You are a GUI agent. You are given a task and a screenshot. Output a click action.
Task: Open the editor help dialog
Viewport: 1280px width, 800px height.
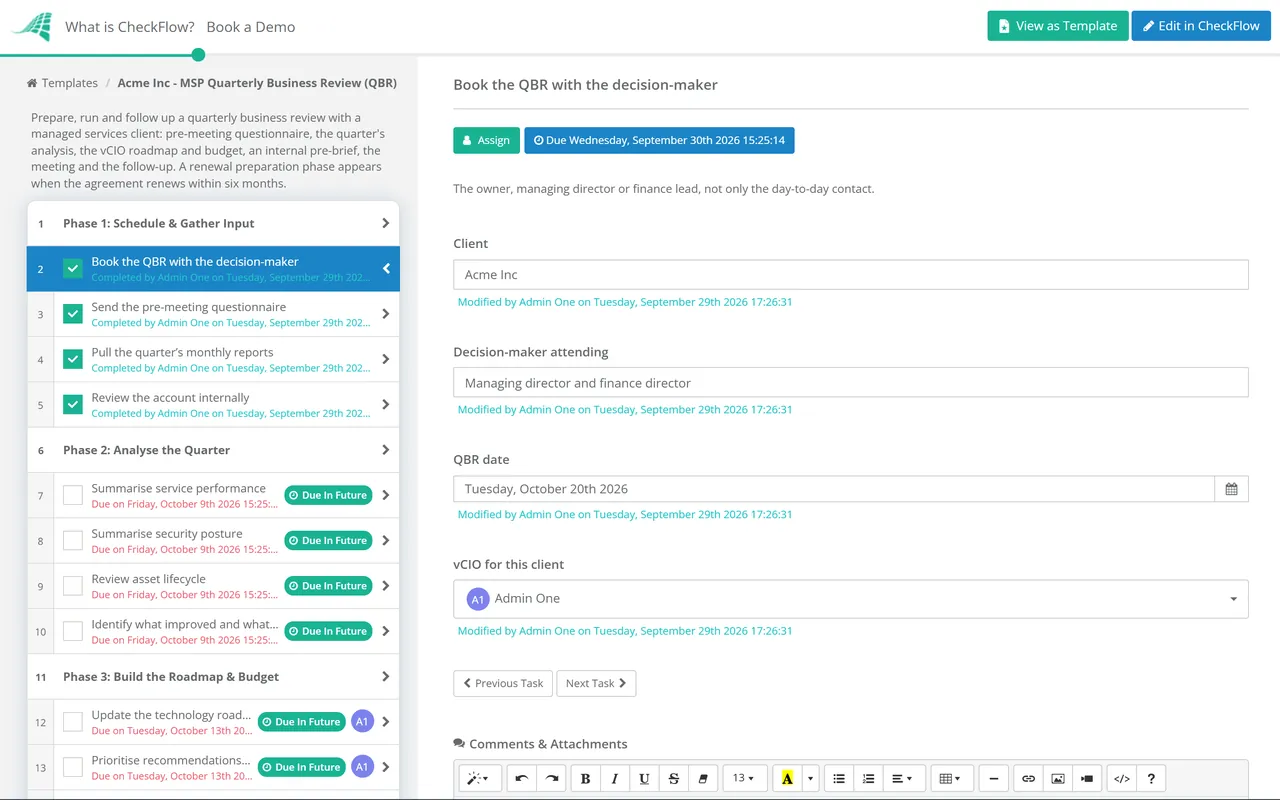[x=1152, y=778]
